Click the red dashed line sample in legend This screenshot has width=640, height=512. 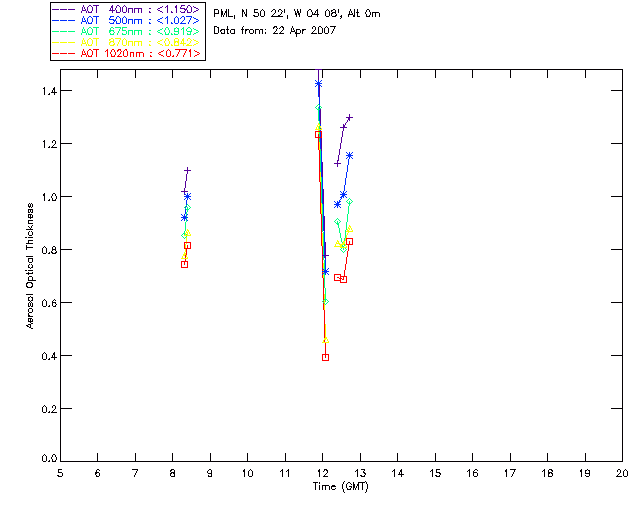tap(64, 53)
